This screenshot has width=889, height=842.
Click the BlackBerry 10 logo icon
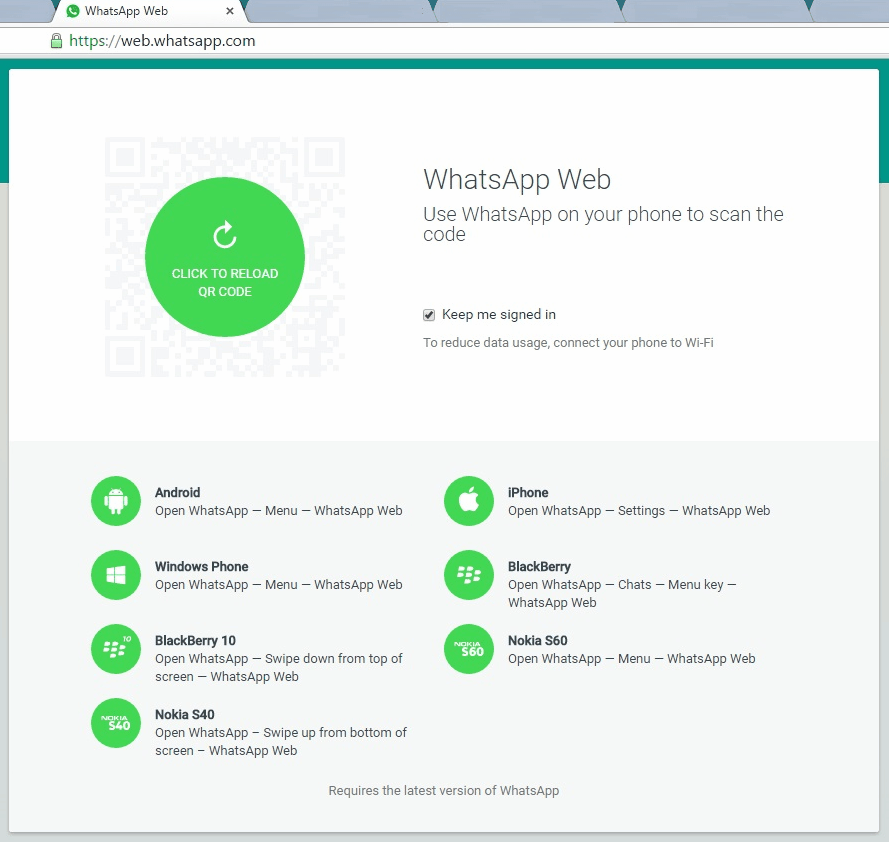(x=116, y=649)
